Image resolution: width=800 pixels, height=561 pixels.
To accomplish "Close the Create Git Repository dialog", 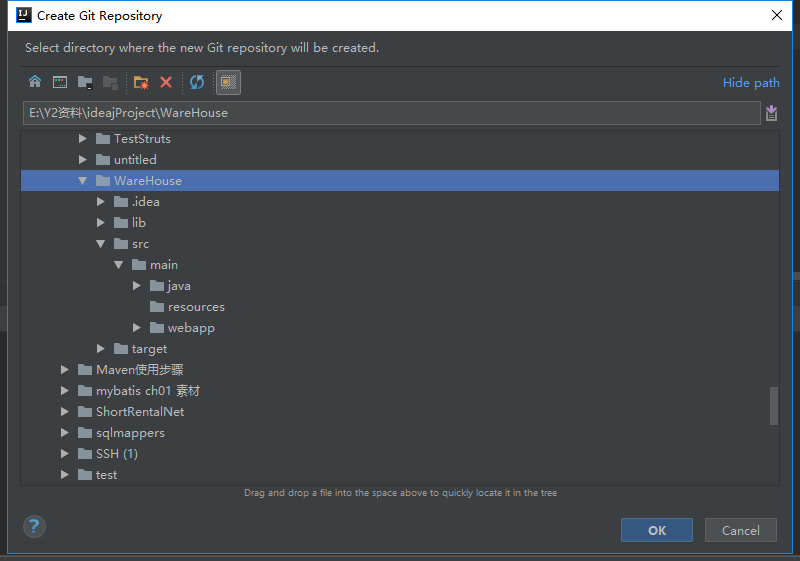I will coord(777,15).
